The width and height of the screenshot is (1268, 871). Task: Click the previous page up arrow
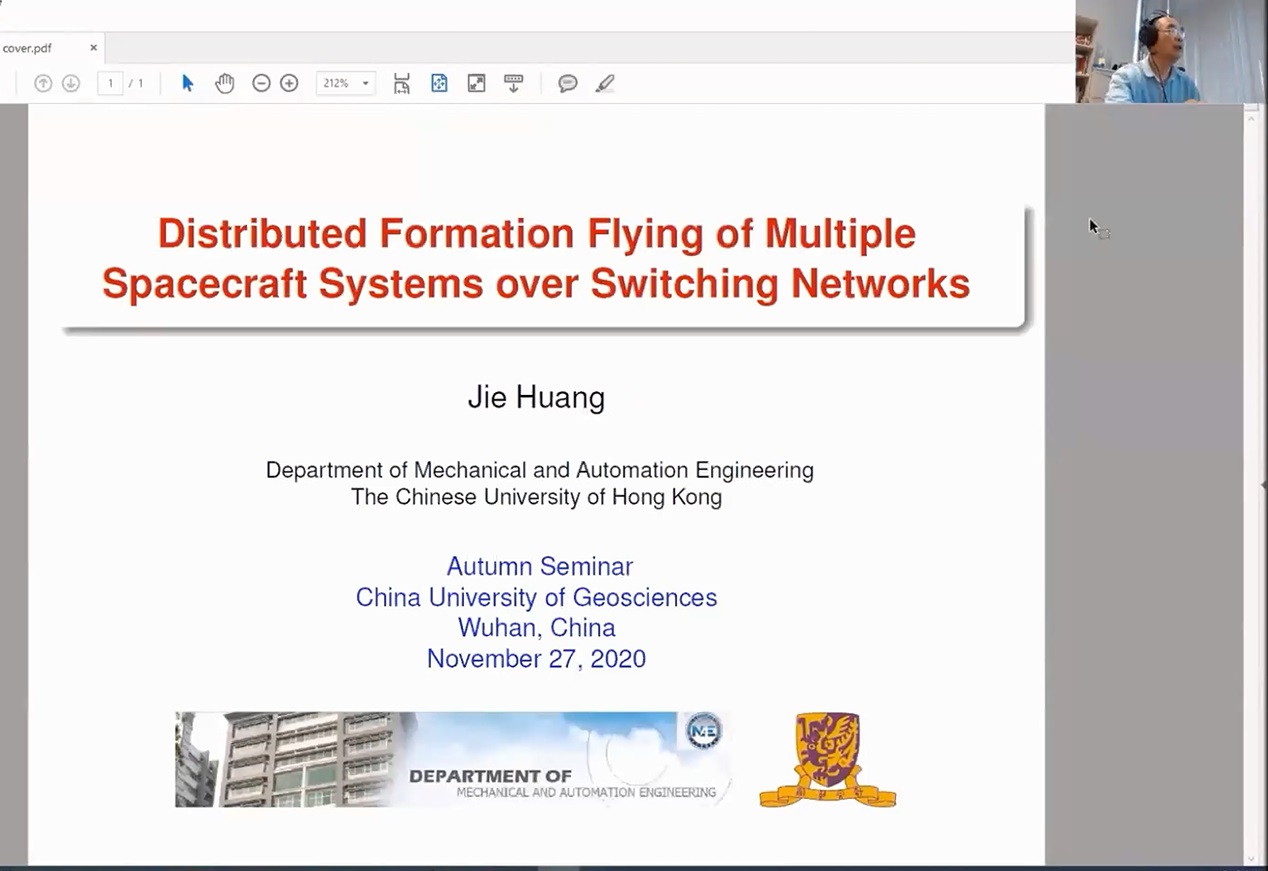43,84
